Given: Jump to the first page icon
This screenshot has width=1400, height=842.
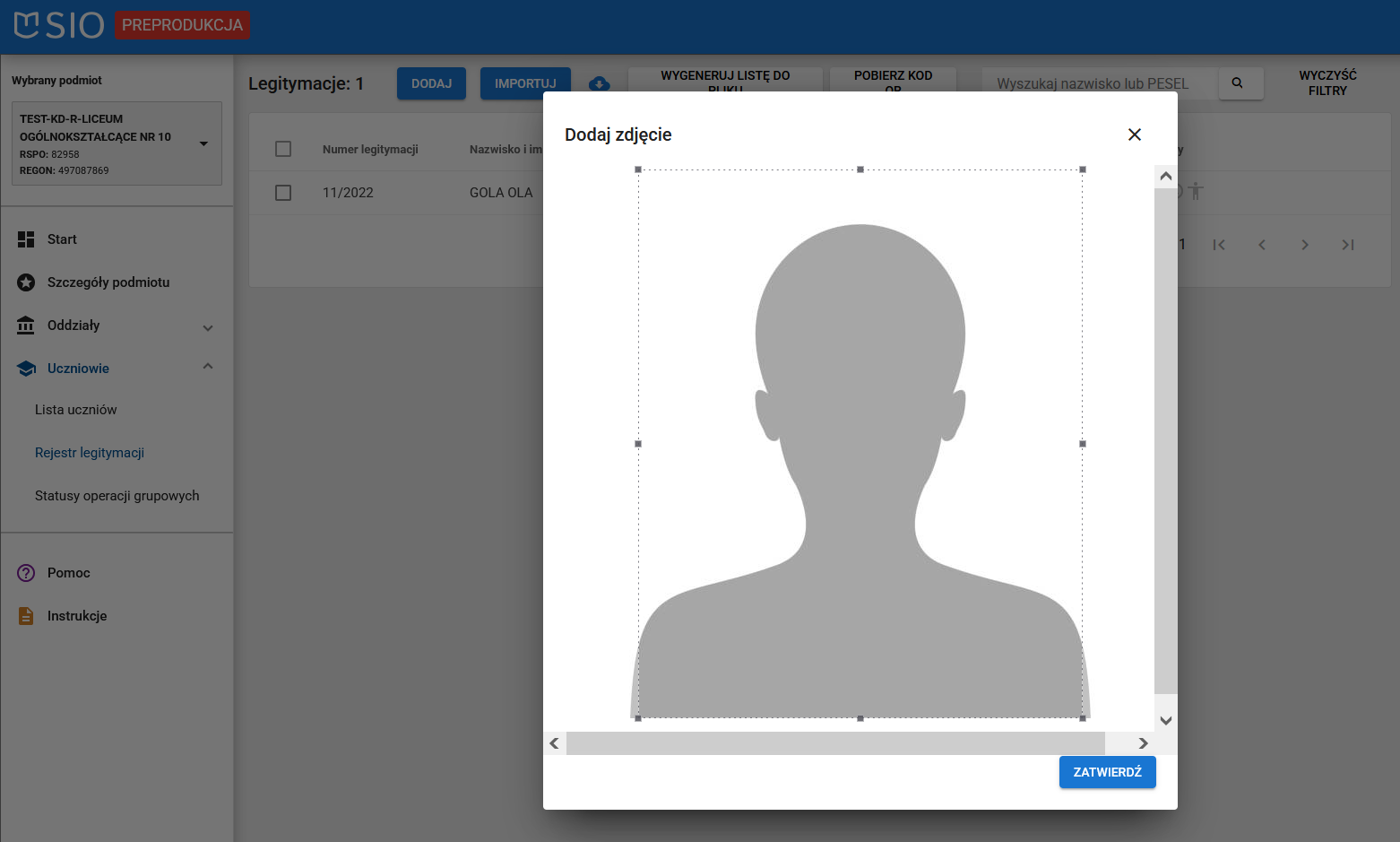Looking at the screenshot, I should click(x=1218, y=245).
